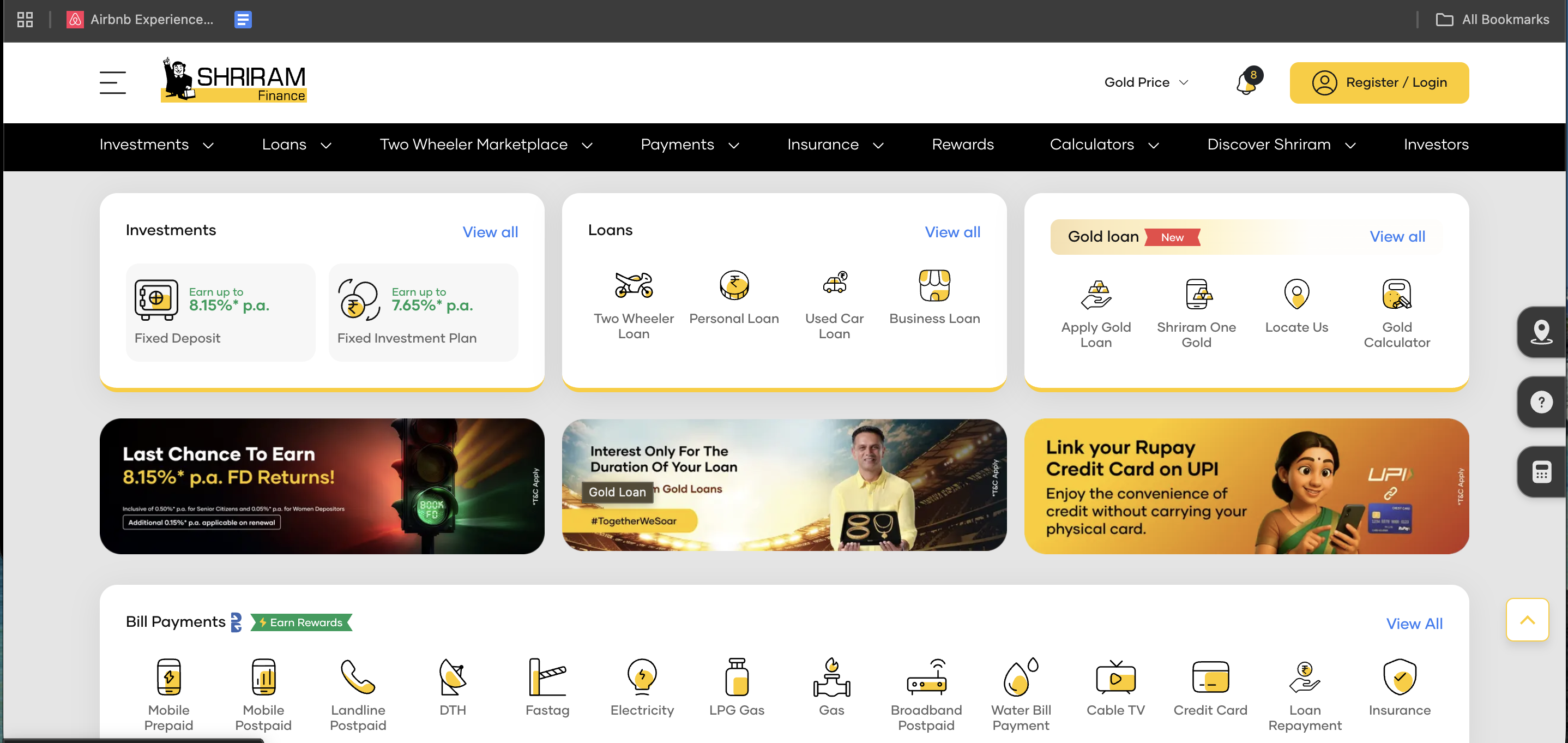
Task: Open the Investors nav item
Action: pyautogui.click(x=1436, y=145)
